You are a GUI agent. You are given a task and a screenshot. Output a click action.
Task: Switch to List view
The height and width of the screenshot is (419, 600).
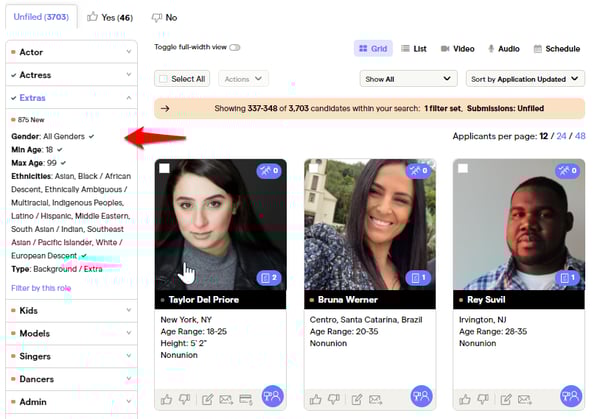click(x=414, y=49)
